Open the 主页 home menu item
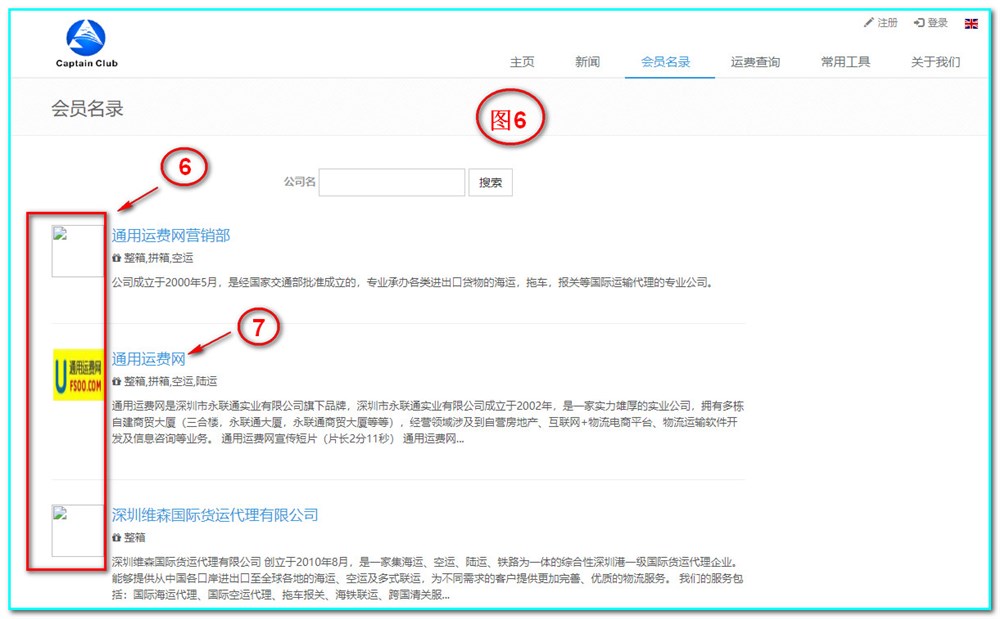This screenshot has height=619, width=1000. click(522, 62)
